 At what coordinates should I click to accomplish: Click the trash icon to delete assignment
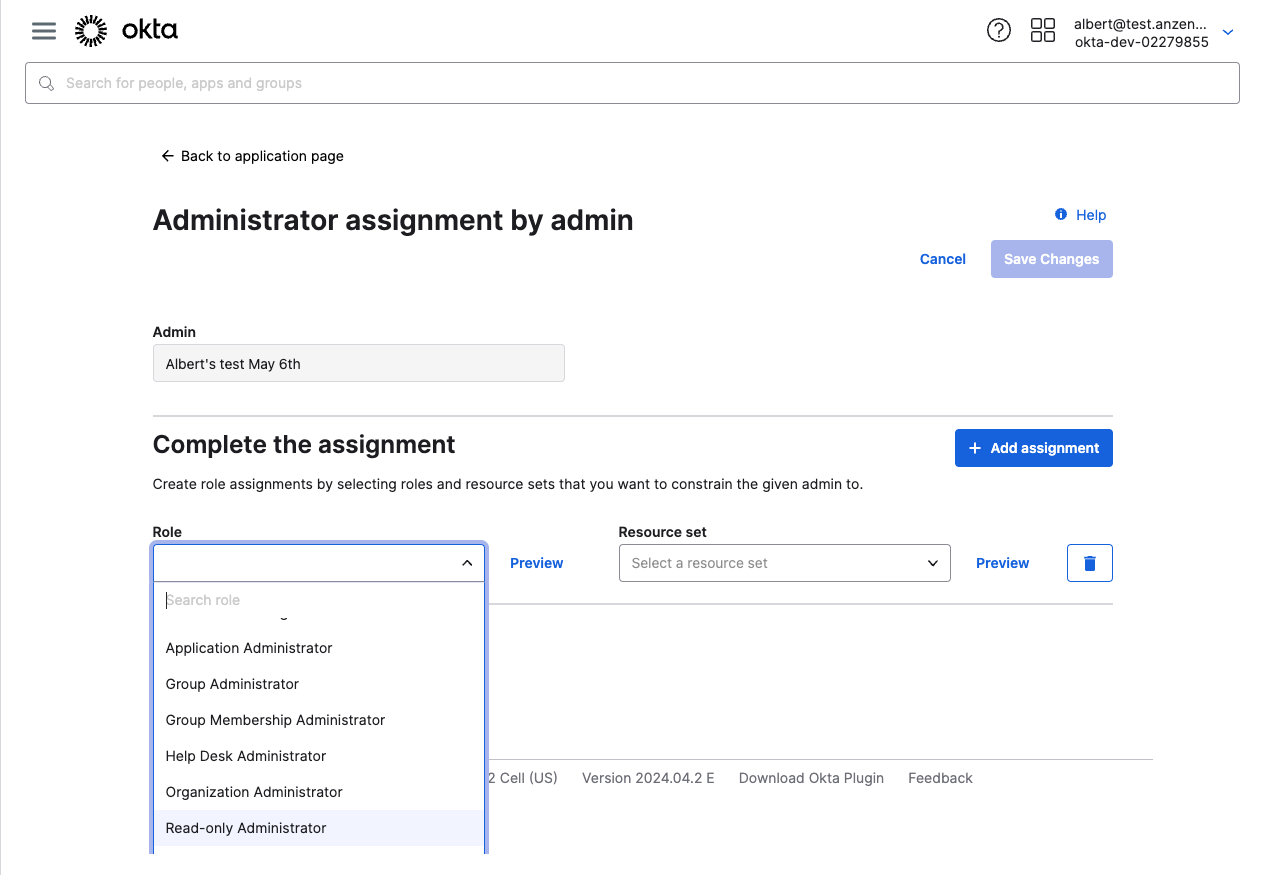[1089, 563]
